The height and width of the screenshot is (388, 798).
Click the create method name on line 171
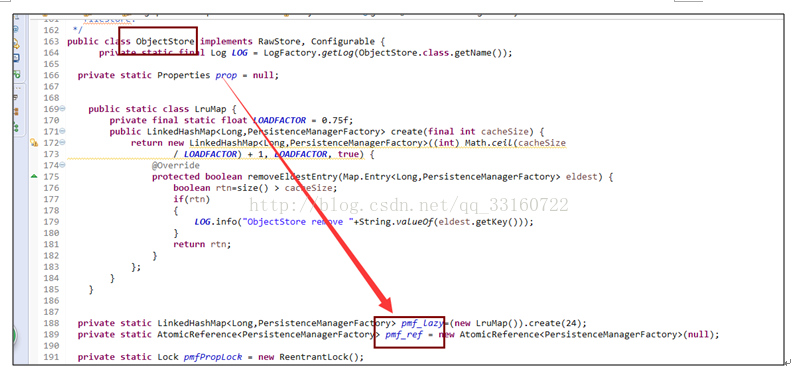point(407,131)
